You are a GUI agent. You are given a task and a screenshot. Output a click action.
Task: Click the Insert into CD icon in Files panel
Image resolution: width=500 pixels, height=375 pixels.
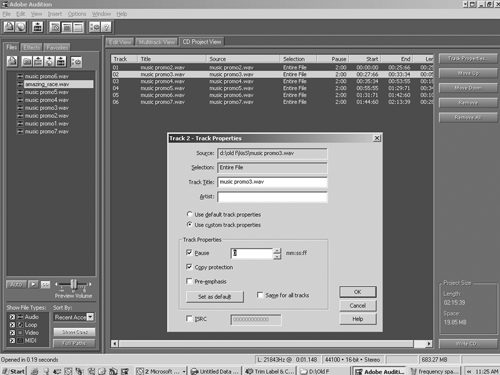pyautogui.click(x=49, y=62)
